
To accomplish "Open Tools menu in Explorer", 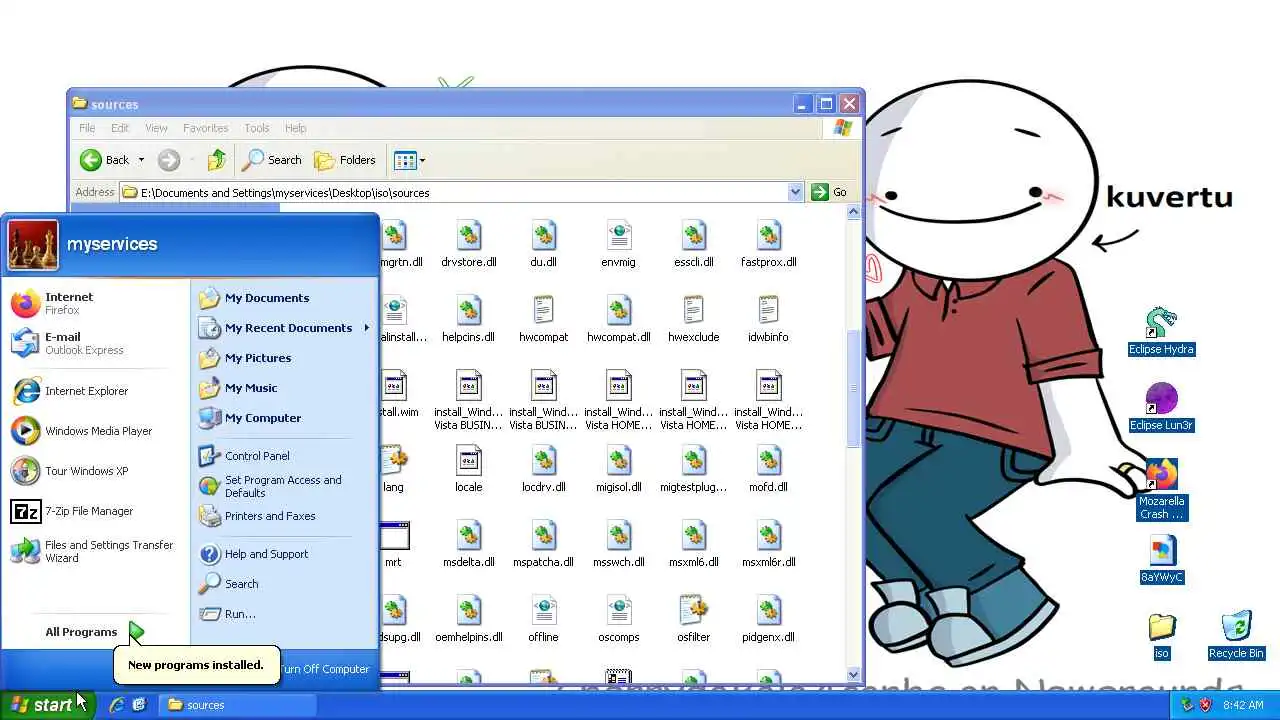I will [257, 128].
